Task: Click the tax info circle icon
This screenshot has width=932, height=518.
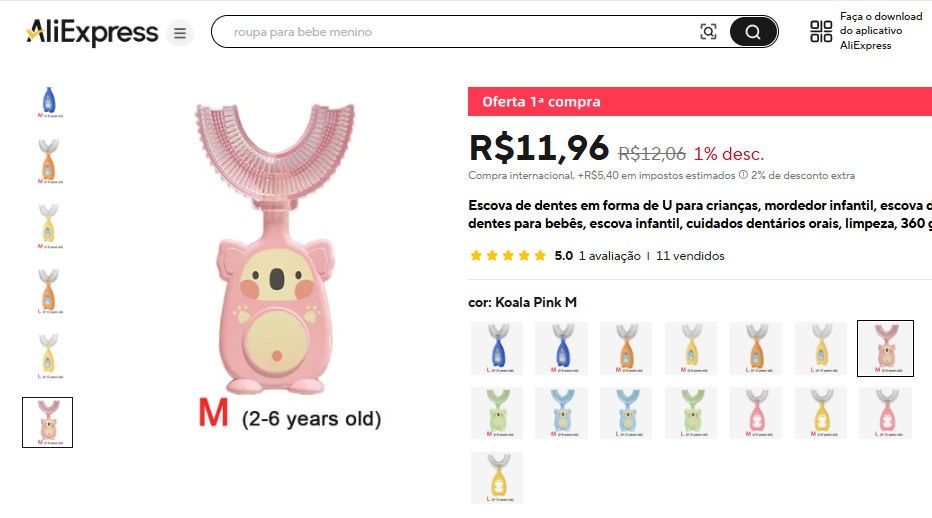Action: (x=743, y=176)
